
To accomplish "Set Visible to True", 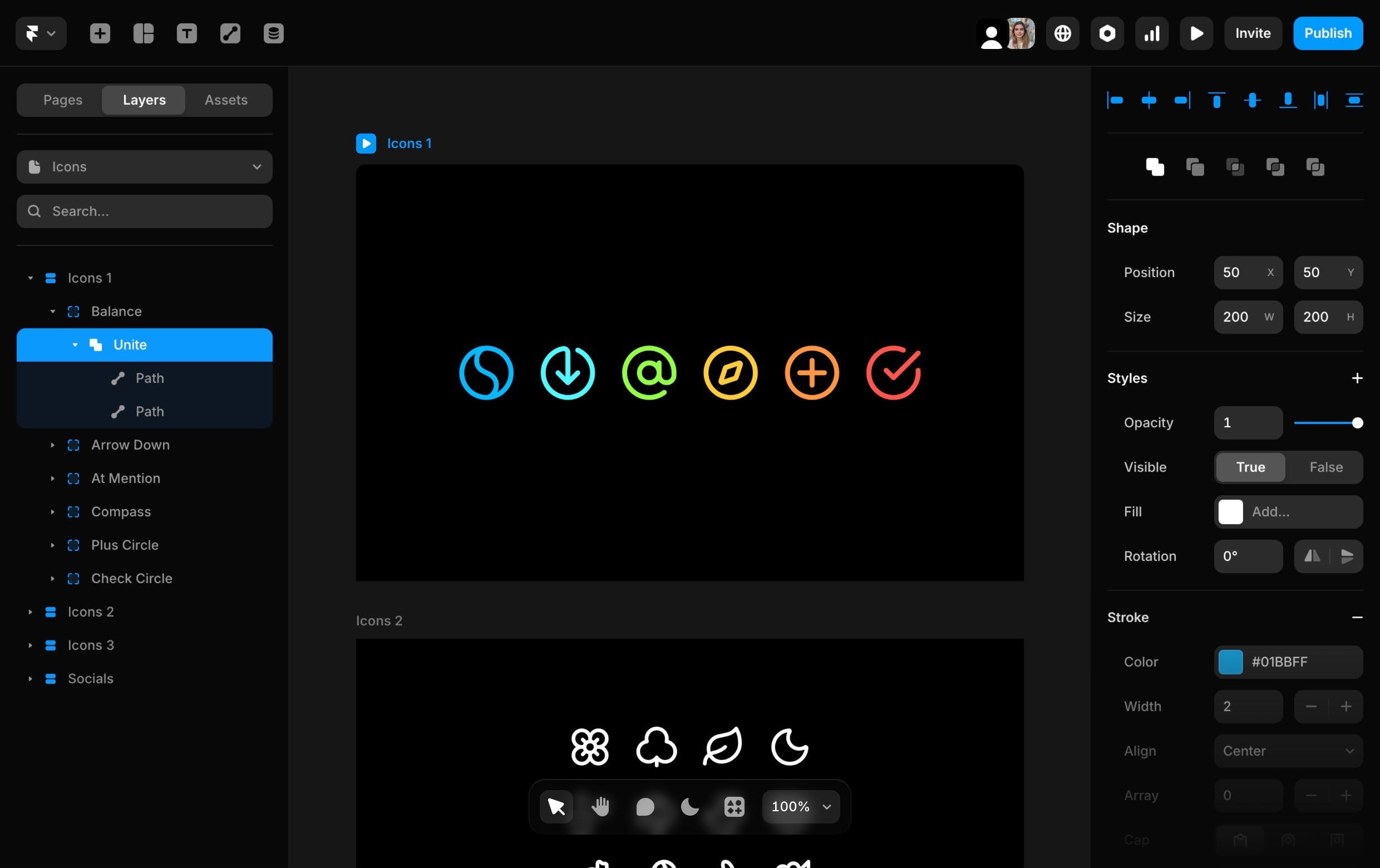I will tap(1250, 467).
